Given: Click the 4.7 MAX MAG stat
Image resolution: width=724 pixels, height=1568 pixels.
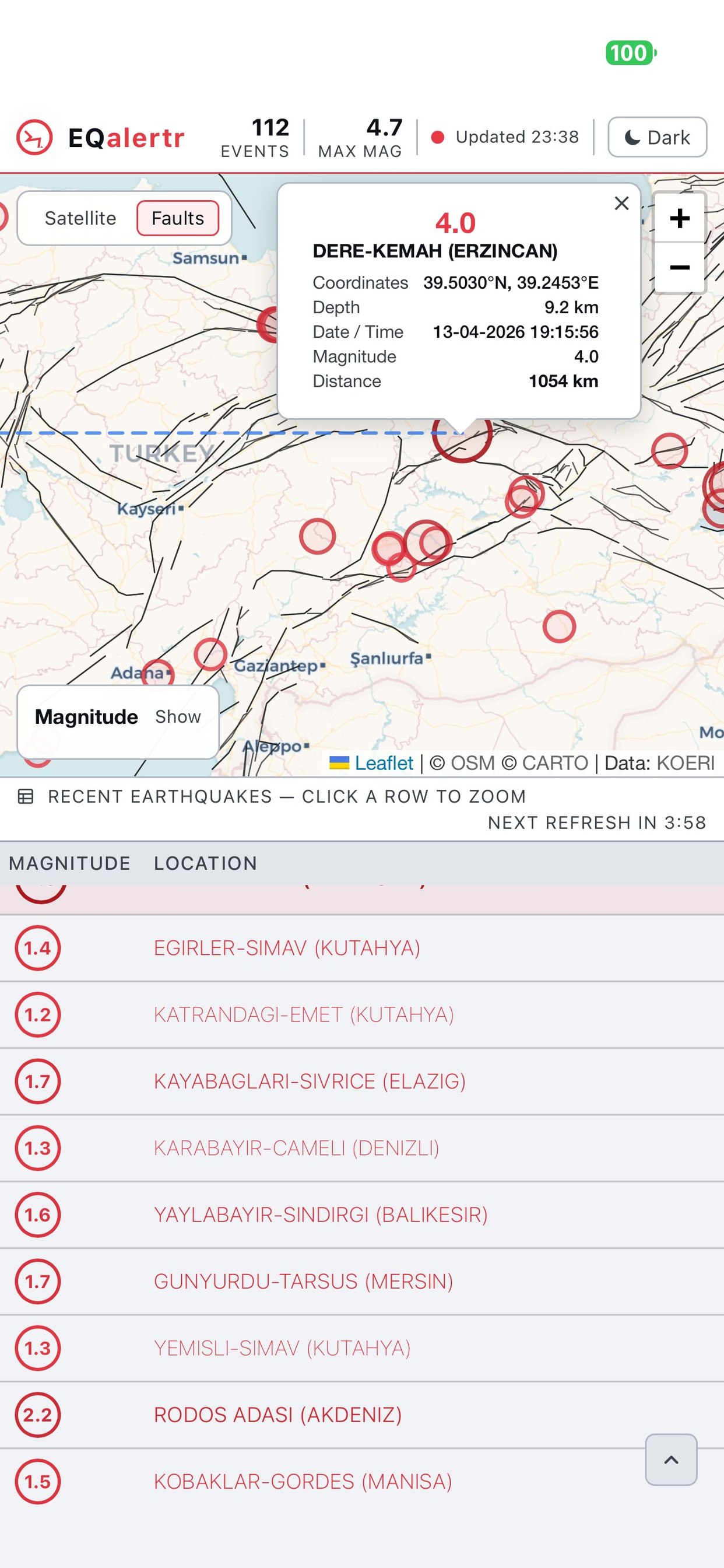Looking at the screenshot, I should pos(360,138).
